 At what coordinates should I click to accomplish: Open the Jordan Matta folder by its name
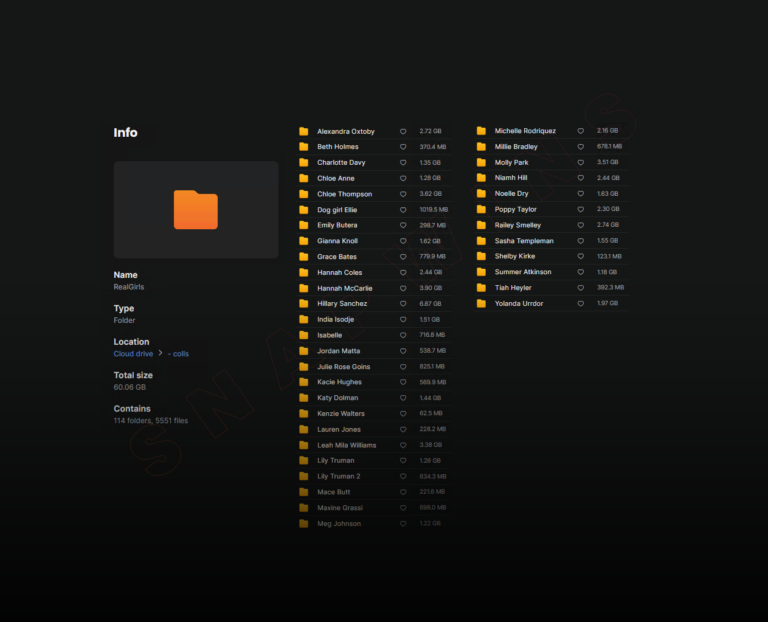(x=338, y=350)
